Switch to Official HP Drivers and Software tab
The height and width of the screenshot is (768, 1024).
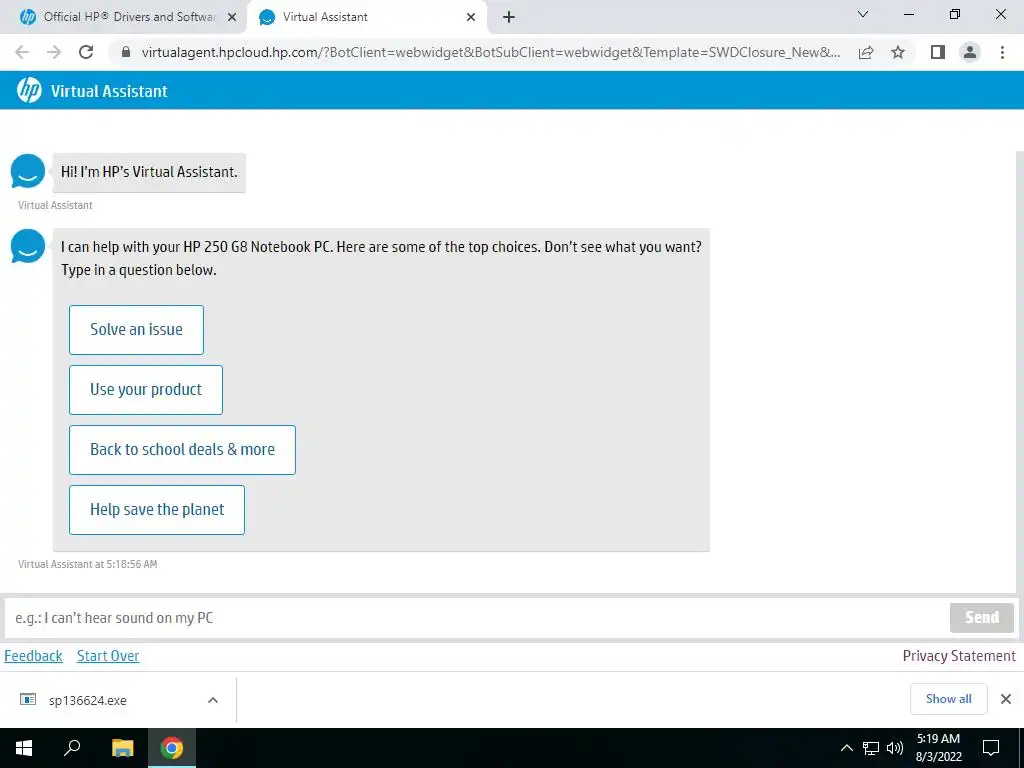[124, 18]
